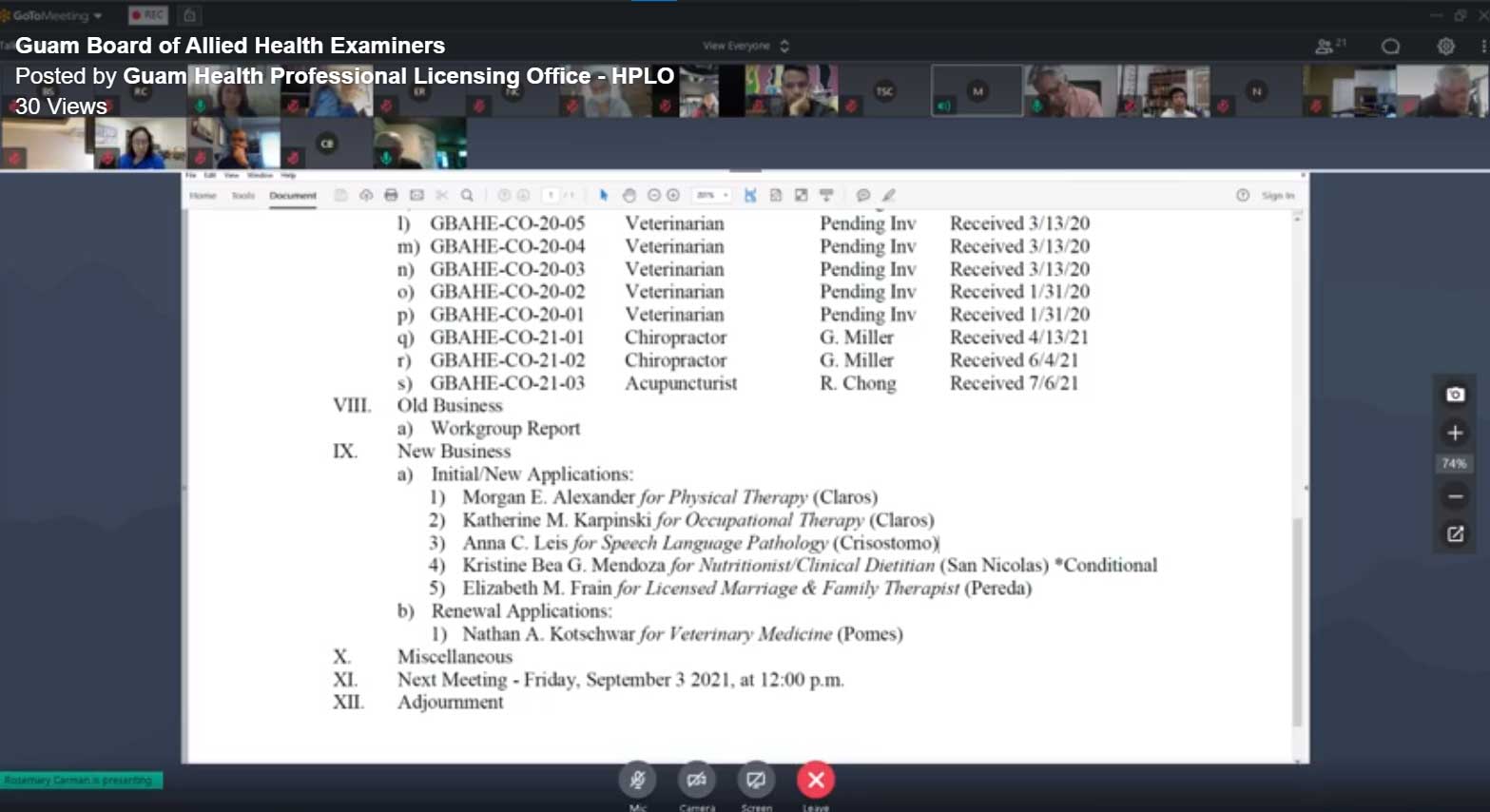The image size is (1490, 812).
Task: Click the Find text magnifier icon
Action: [467, 195]
